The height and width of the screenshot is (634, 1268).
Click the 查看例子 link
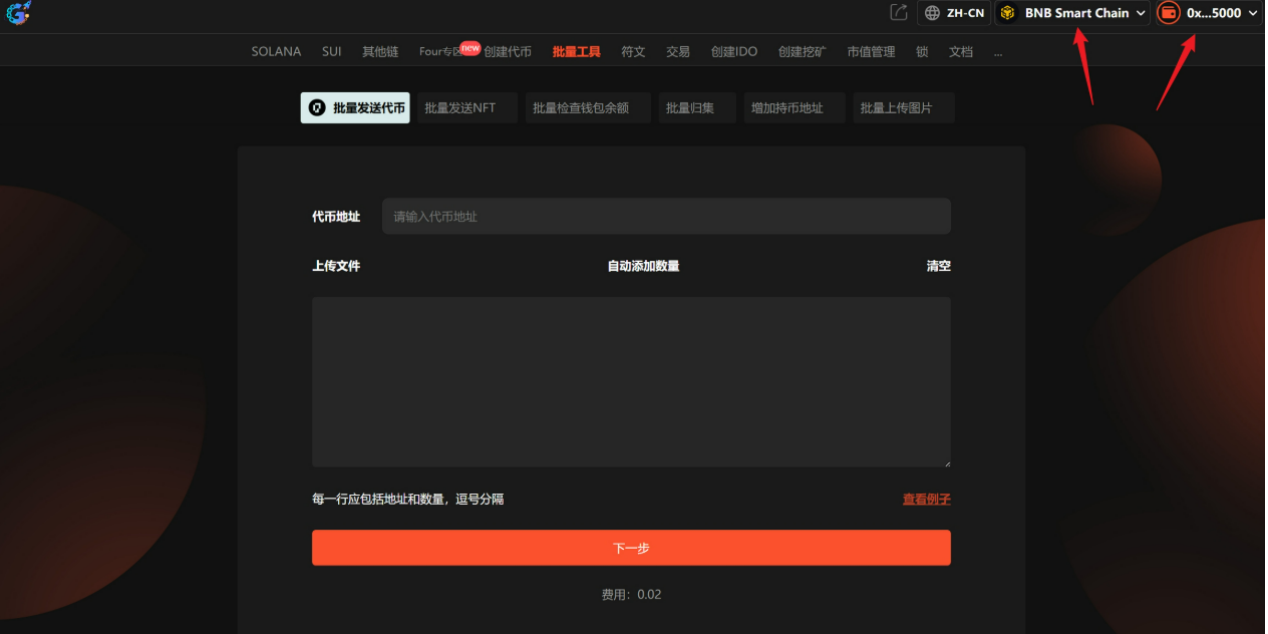point(926,499)
